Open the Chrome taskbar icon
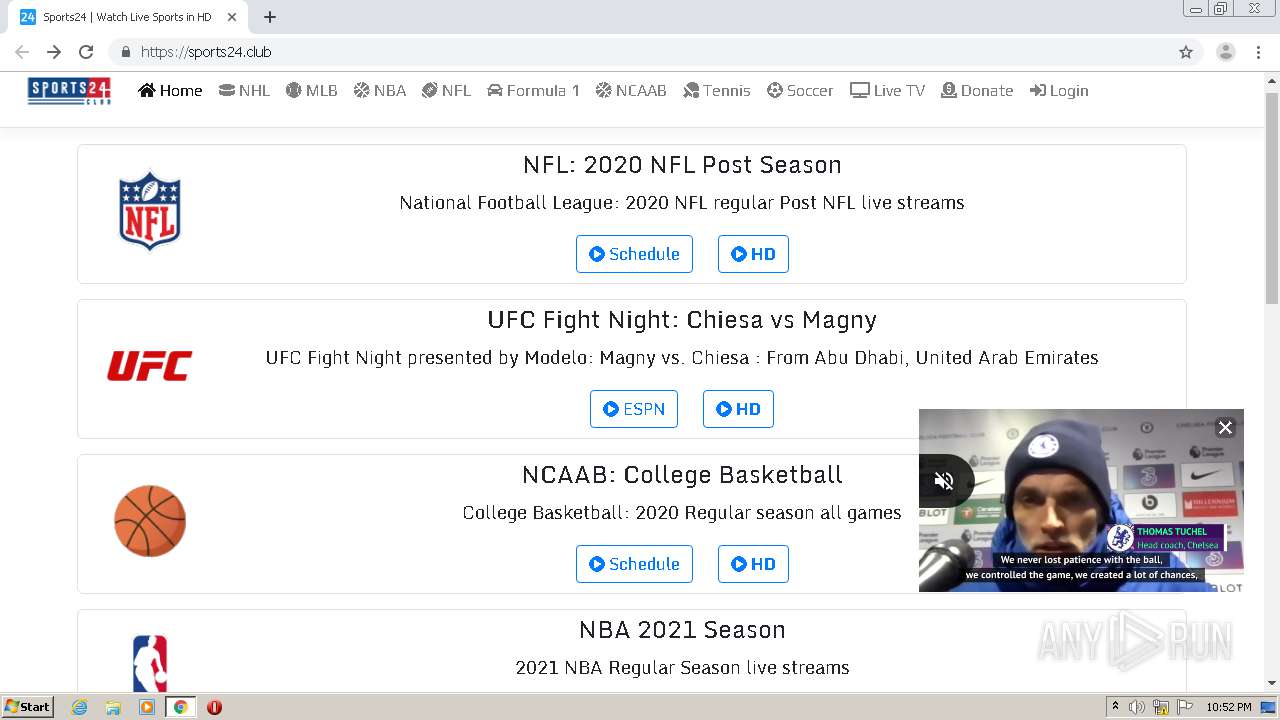Viewport: 1280px width, 720px height. pyautogui.click(x=180, y=707)
